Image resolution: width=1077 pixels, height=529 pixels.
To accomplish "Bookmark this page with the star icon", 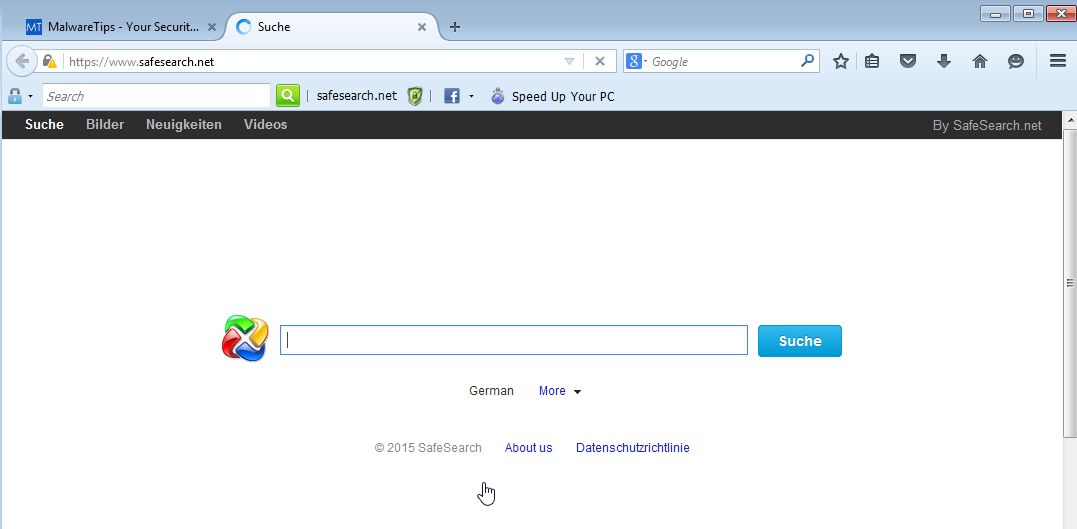I will coord(841,62).
